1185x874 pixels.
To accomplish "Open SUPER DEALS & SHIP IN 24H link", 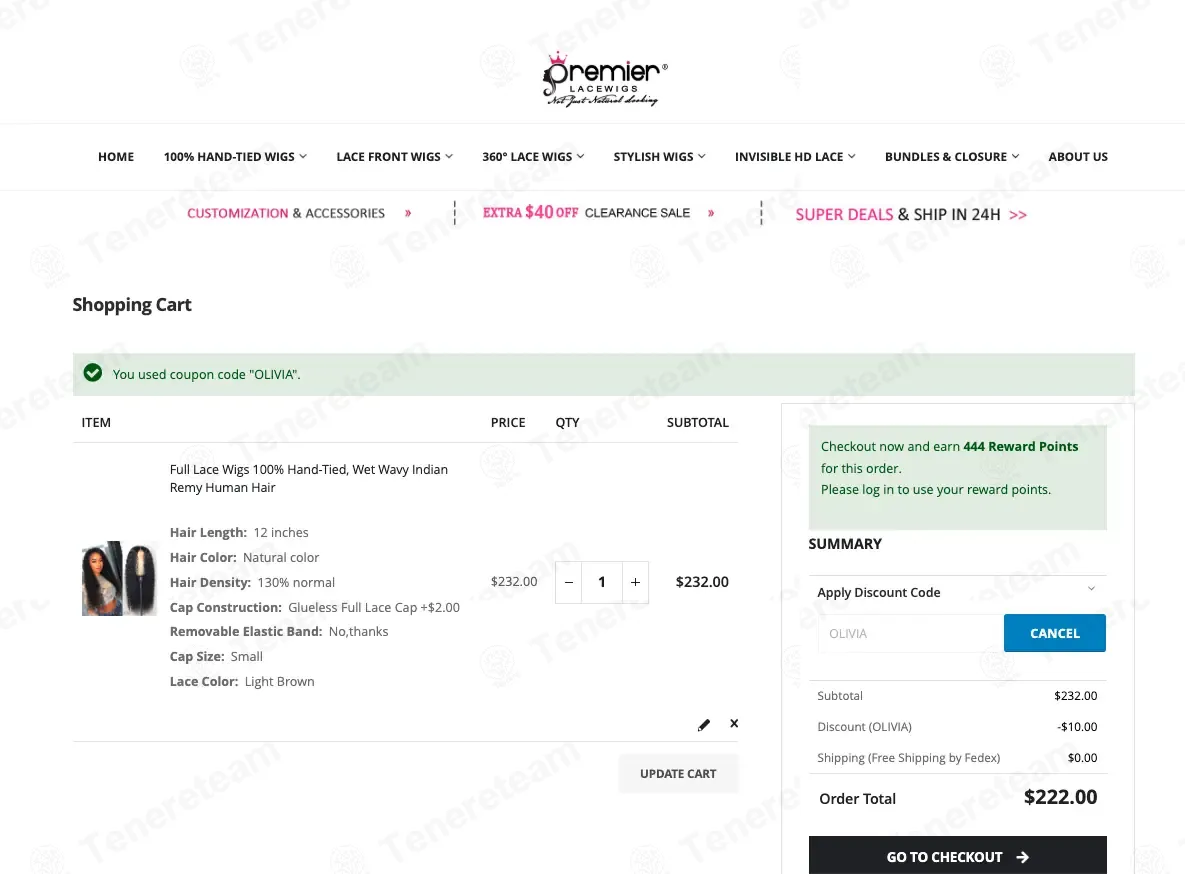I will 898,215.
